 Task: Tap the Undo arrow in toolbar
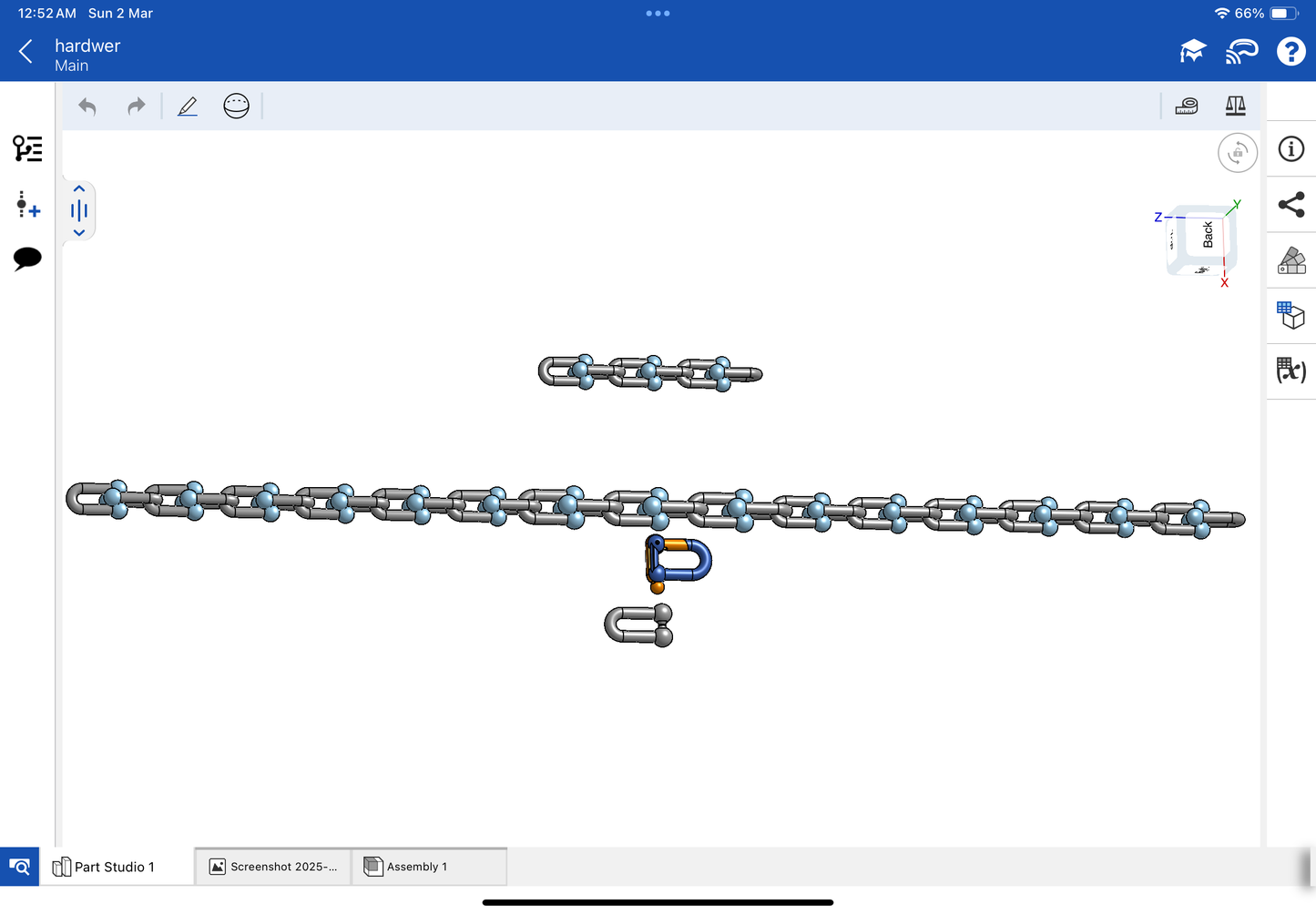pyautogui.click(x=87, y=107)
